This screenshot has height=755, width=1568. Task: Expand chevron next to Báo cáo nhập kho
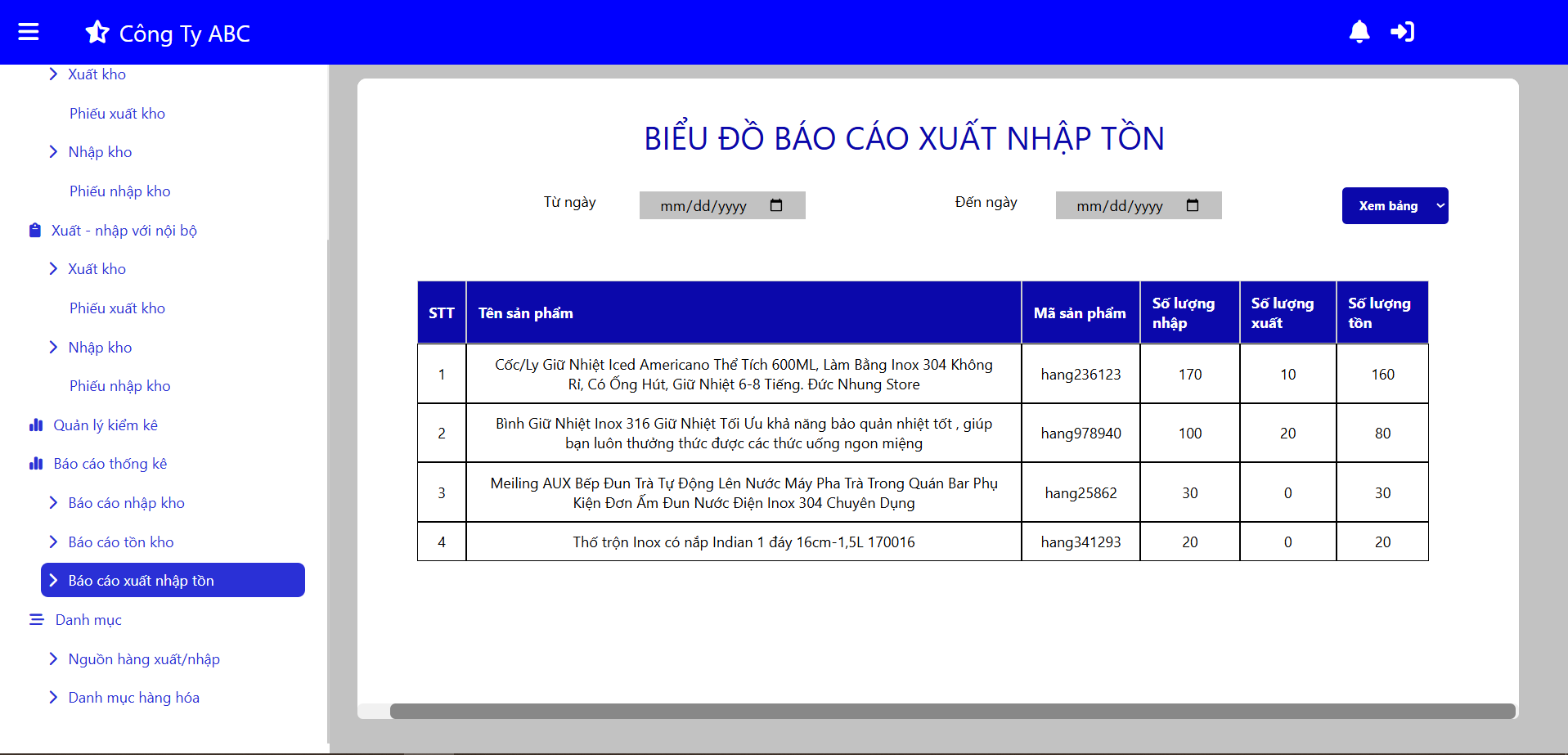pyautogui.click(x=53, y=503)
